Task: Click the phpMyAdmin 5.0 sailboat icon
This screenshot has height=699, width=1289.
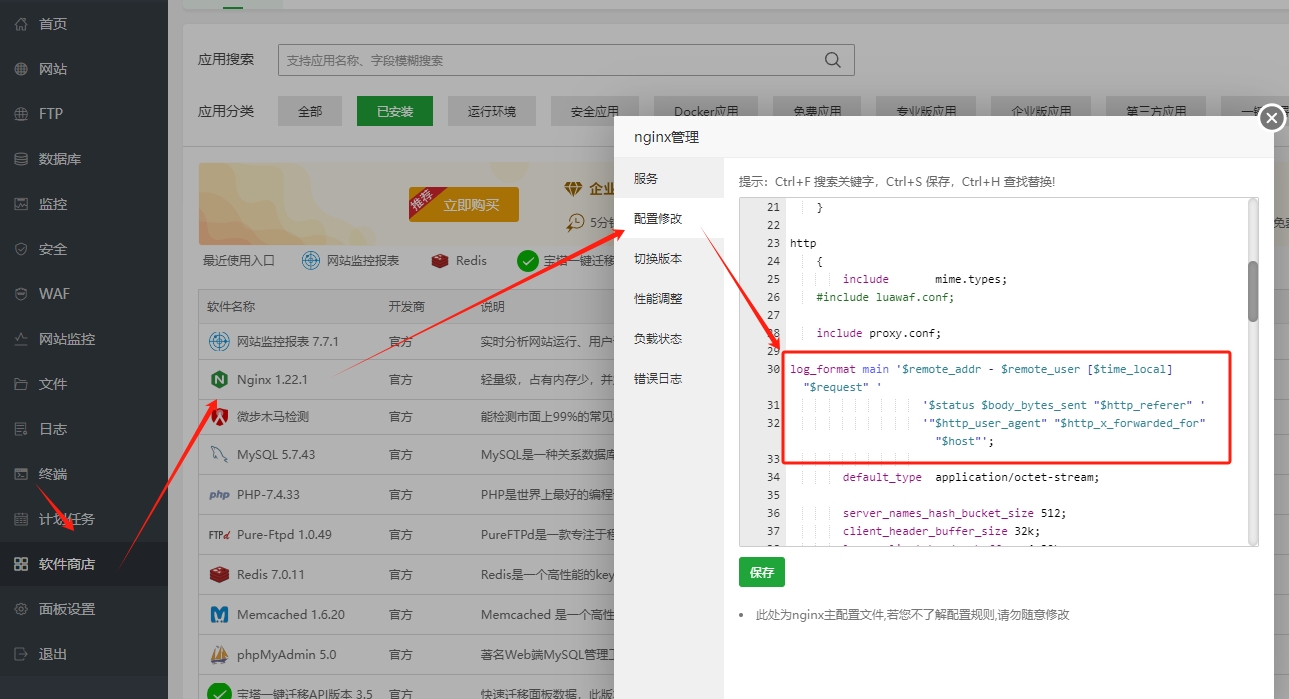Action: (x=219, y=655)
